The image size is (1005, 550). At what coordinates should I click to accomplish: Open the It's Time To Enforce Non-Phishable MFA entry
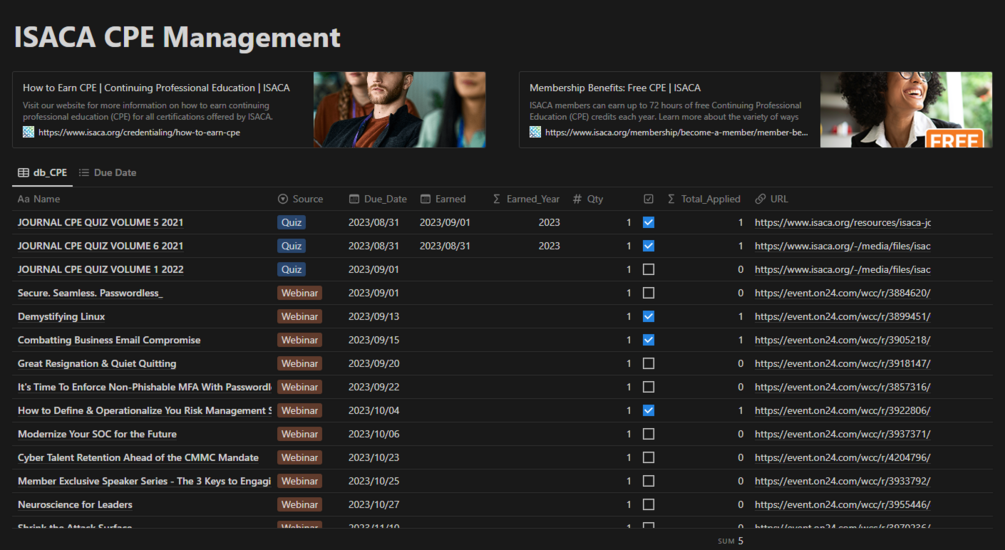click(144, 387)
